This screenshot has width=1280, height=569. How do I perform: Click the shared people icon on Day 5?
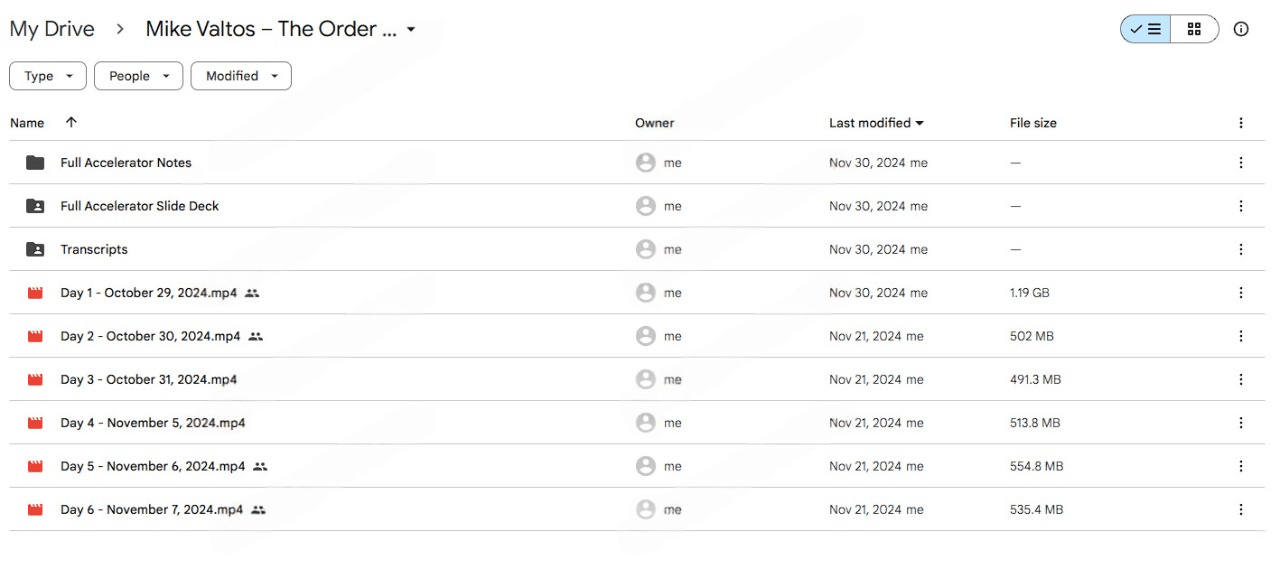(x=260, y=466)
